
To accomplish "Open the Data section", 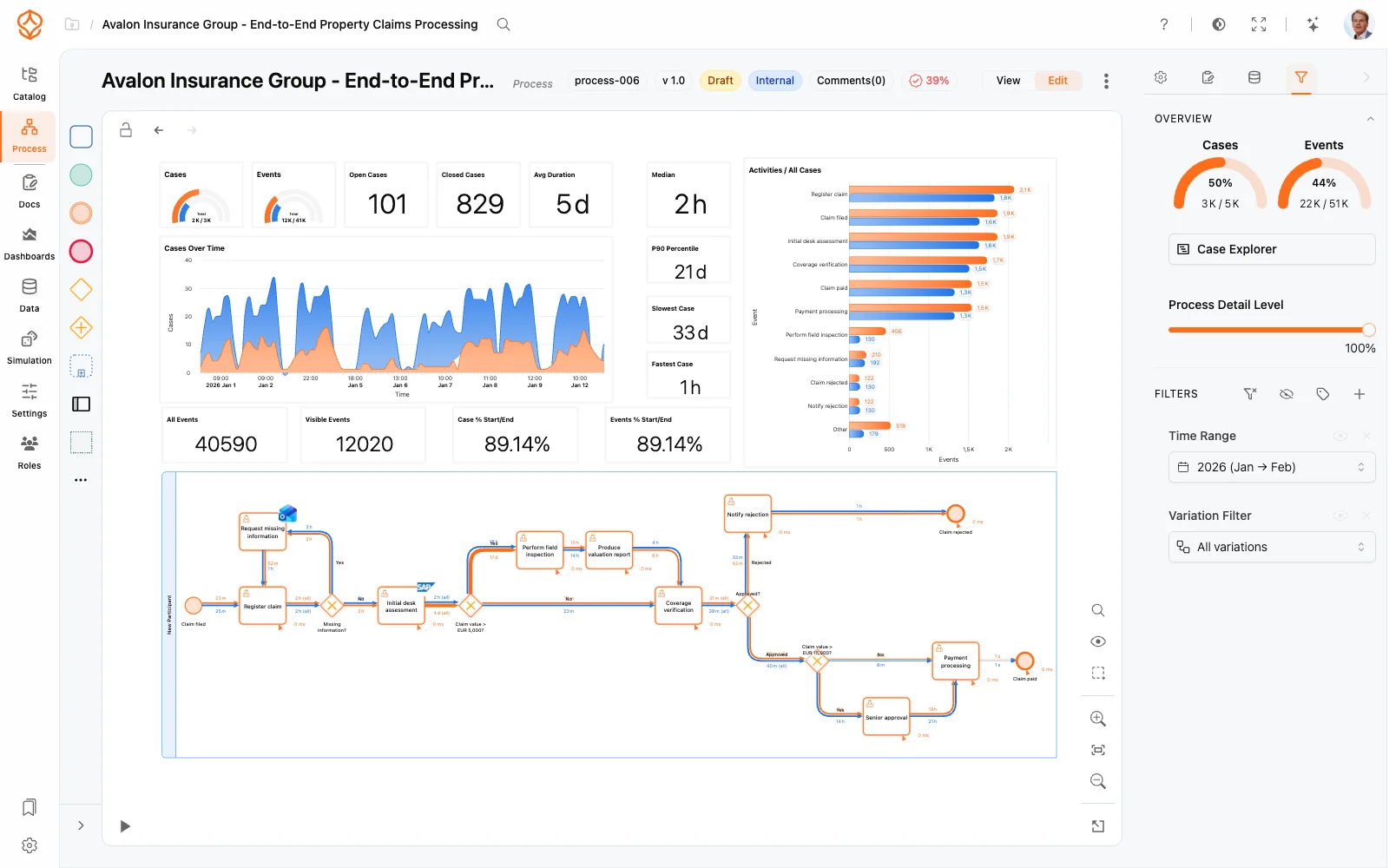I will point(30,295).
